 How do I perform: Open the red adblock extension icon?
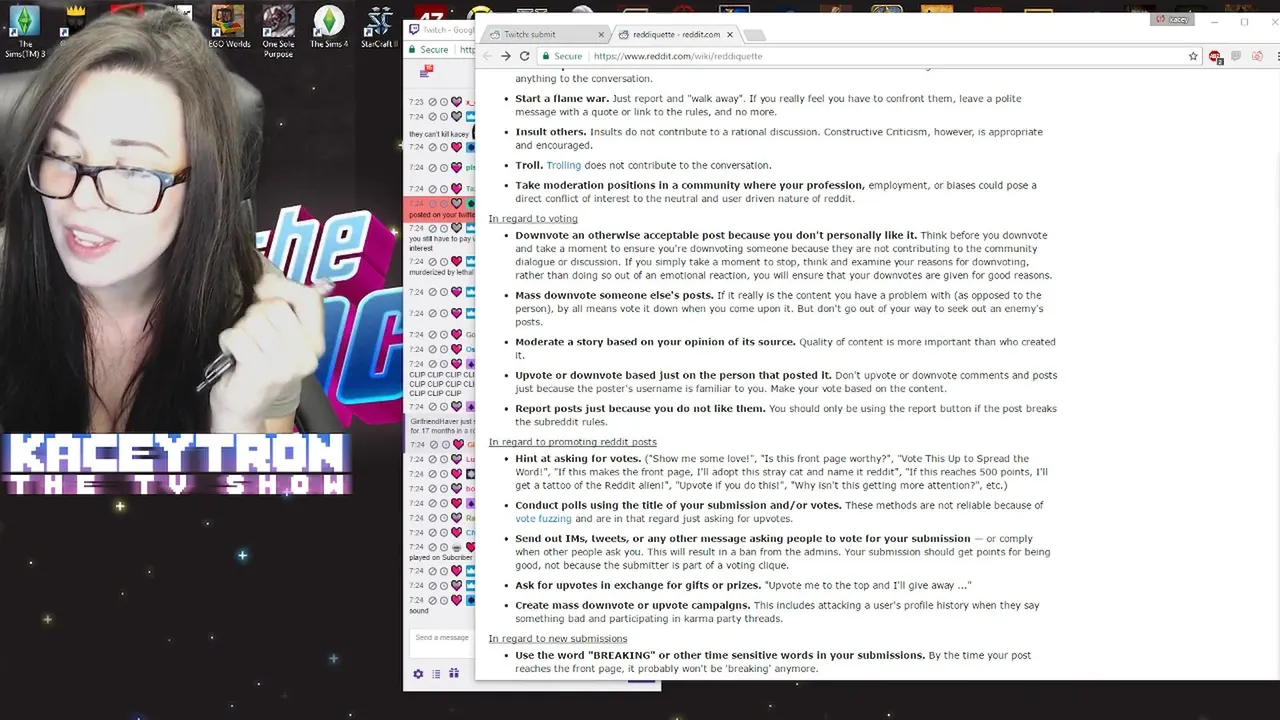click(1215, 56)
